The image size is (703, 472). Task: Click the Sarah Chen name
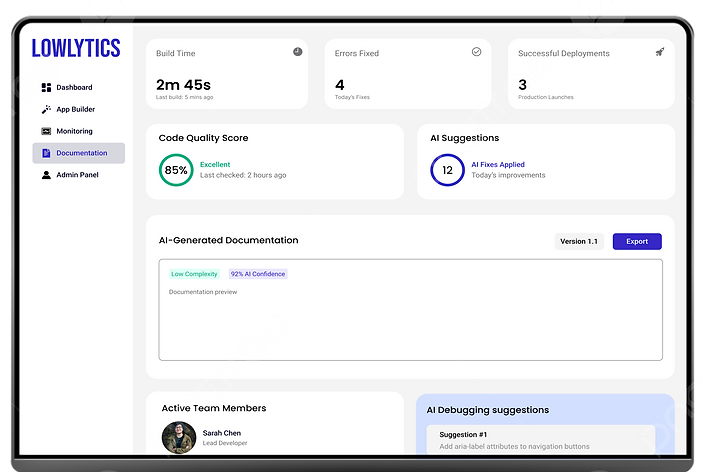pos(221,433)
